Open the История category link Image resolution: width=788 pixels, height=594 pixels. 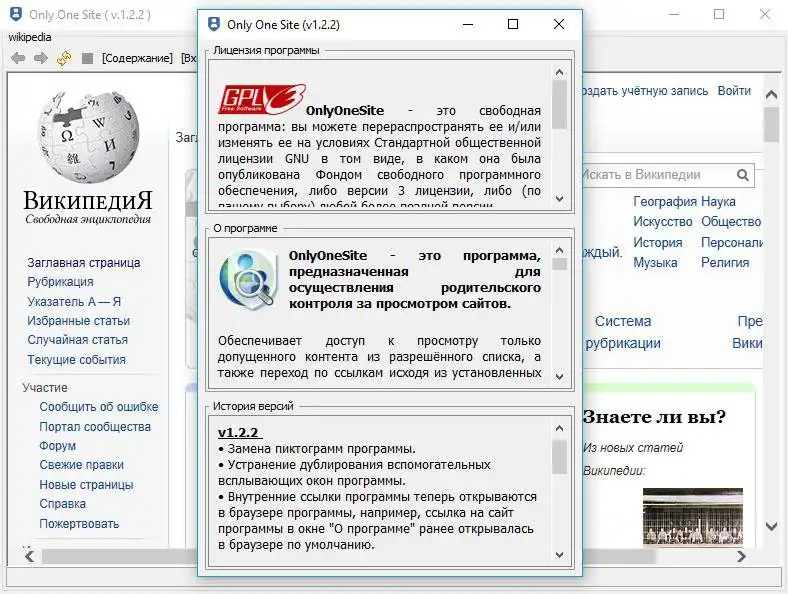click(657, 243)
